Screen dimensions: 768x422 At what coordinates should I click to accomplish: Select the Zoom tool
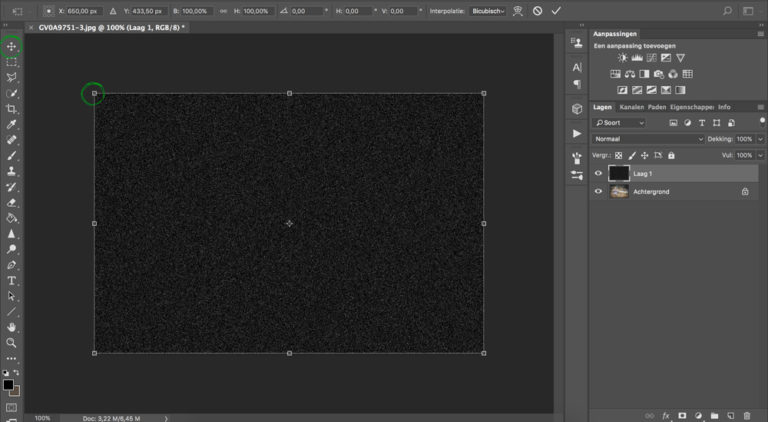pyautogui.click(x=12, y=342)
